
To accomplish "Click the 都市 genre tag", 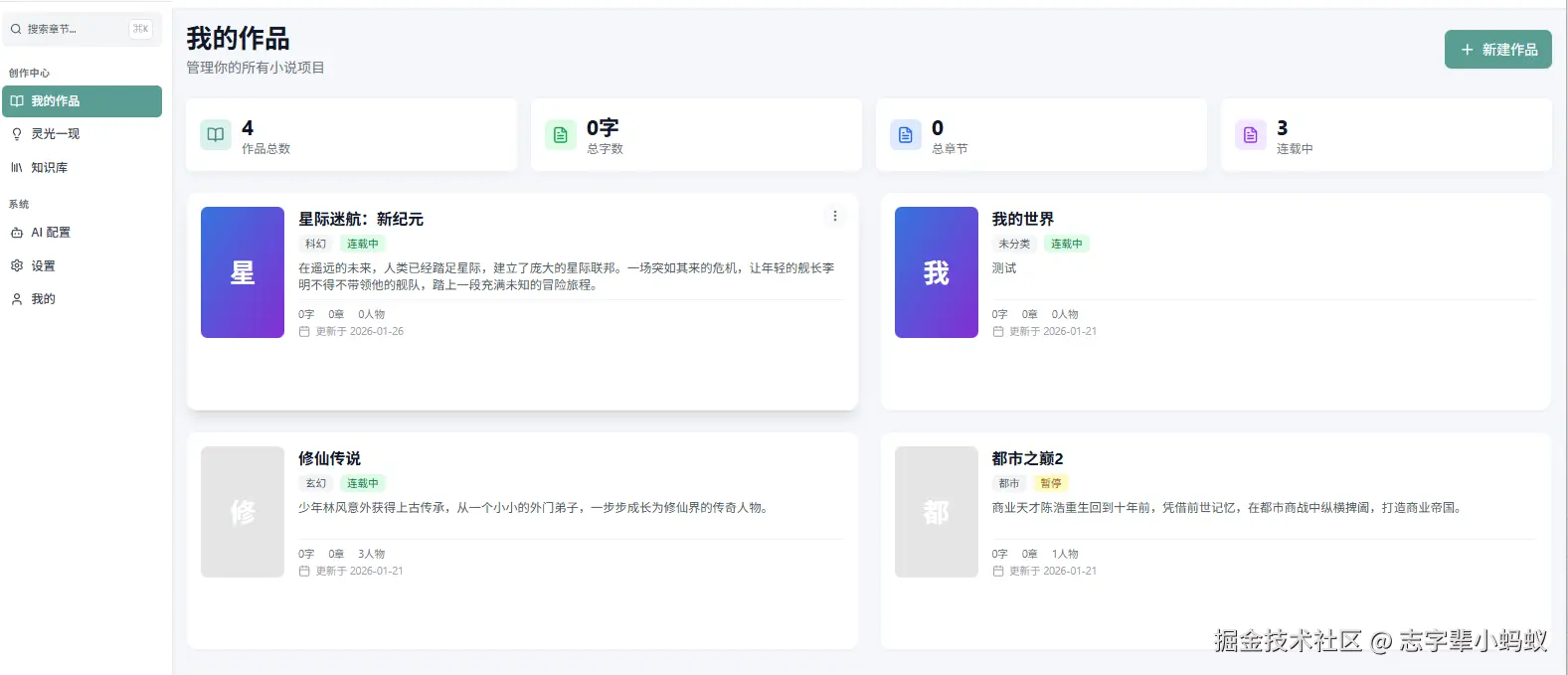I will [1009, 484].
